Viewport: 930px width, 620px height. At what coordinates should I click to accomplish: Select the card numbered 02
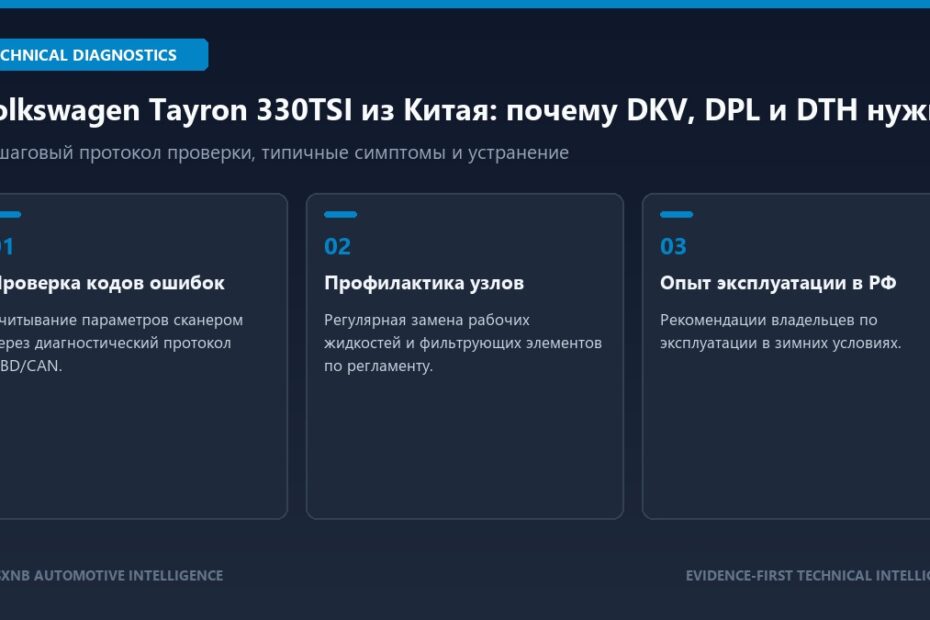[465, 356]
